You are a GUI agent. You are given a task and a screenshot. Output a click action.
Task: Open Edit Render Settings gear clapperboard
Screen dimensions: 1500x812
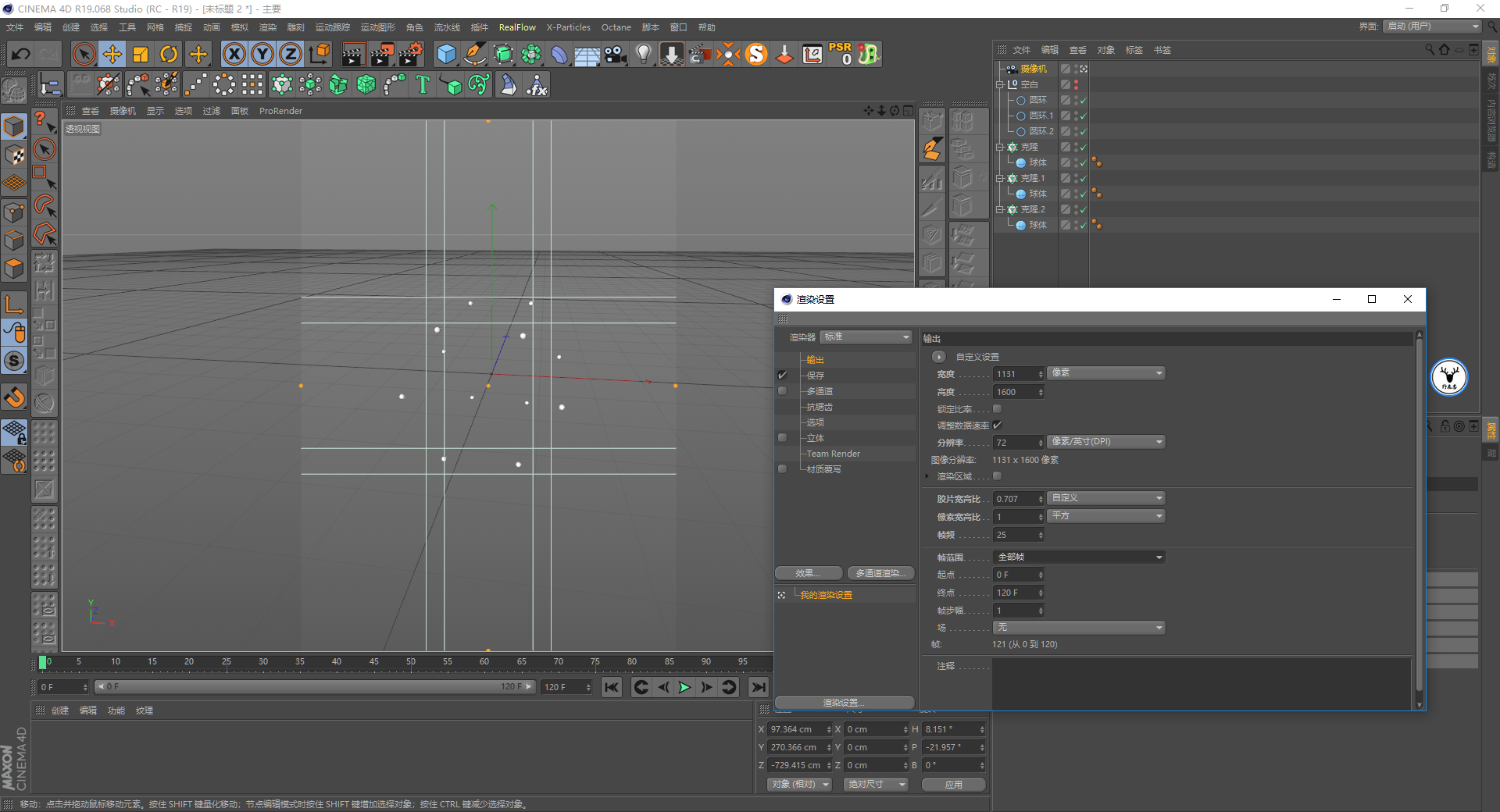pyautogui.click(x=411, y=54)
